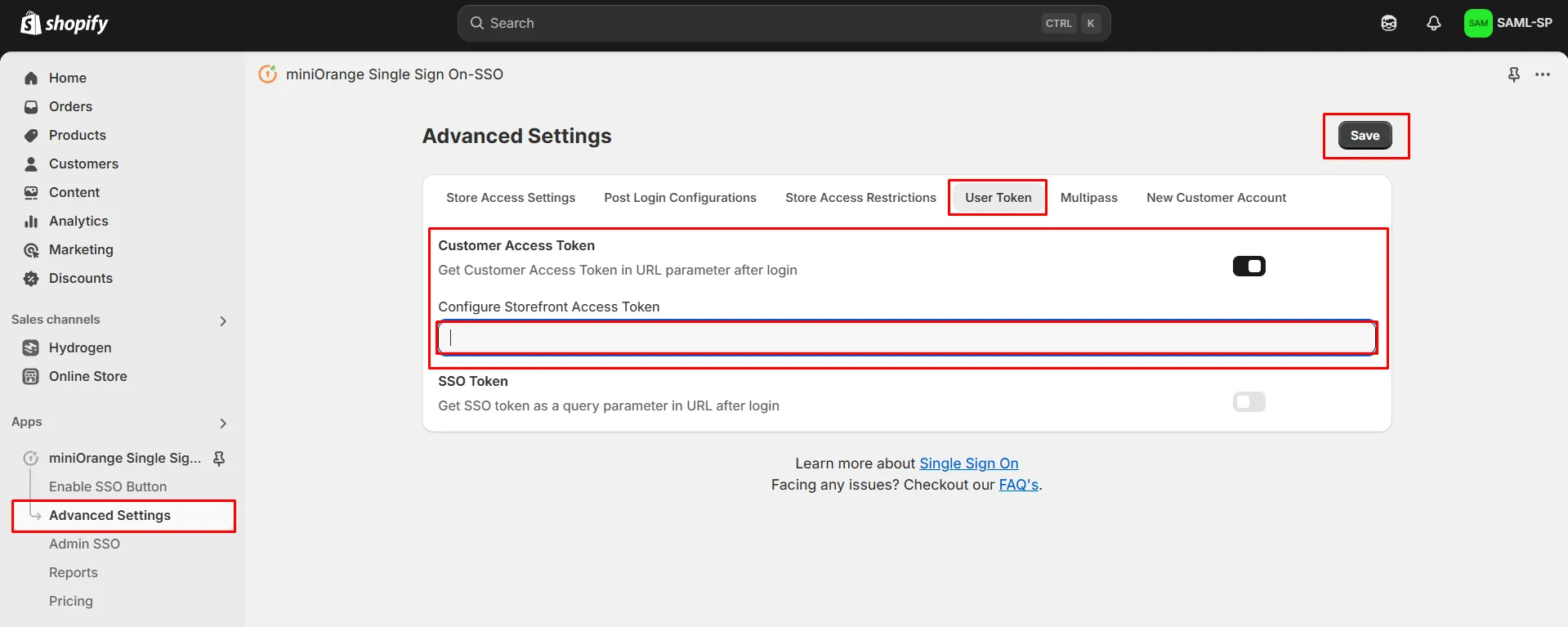Click the Online Store icon
The image size is (1568, 627).
(x=31, y=376)
